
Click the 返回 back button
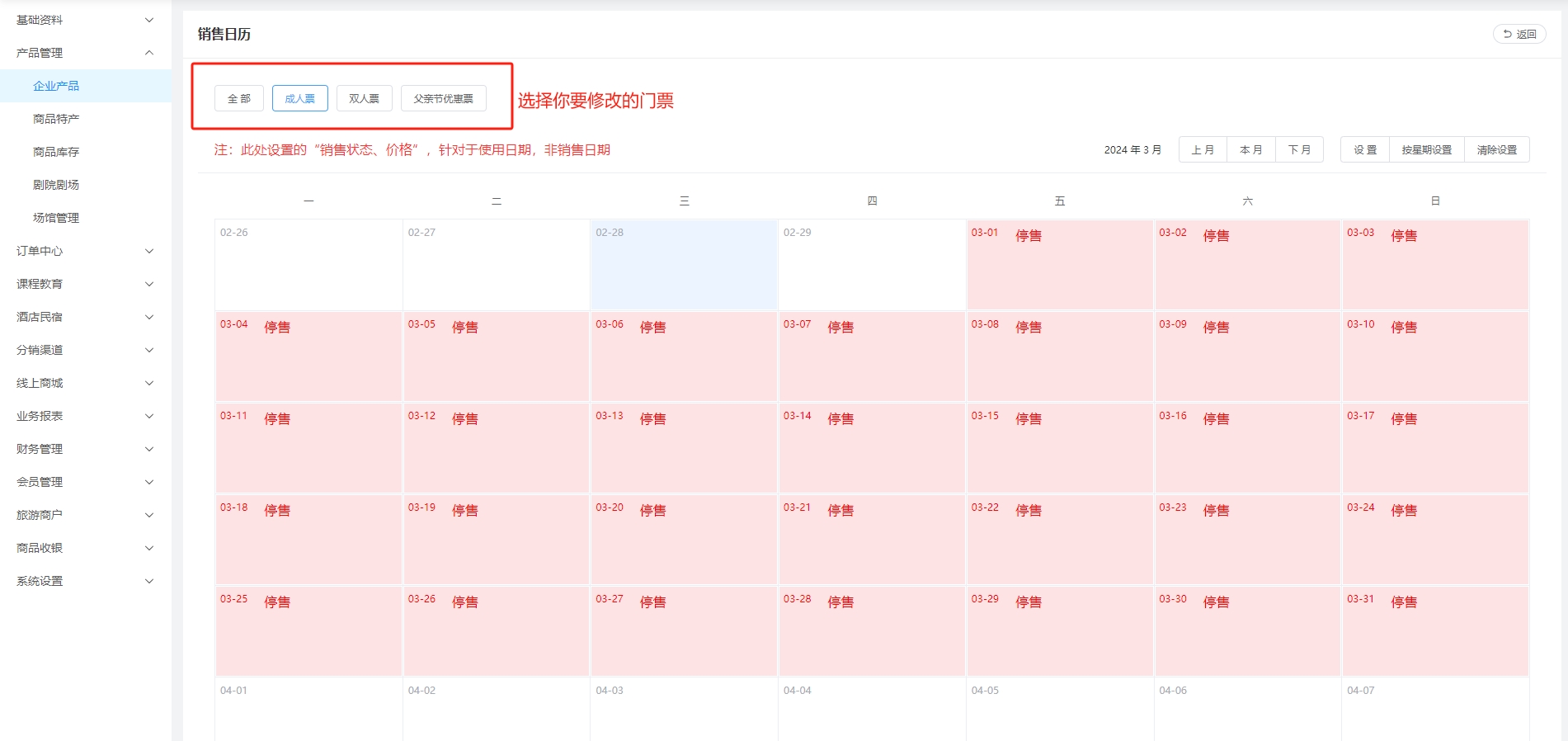[1519, 34]
